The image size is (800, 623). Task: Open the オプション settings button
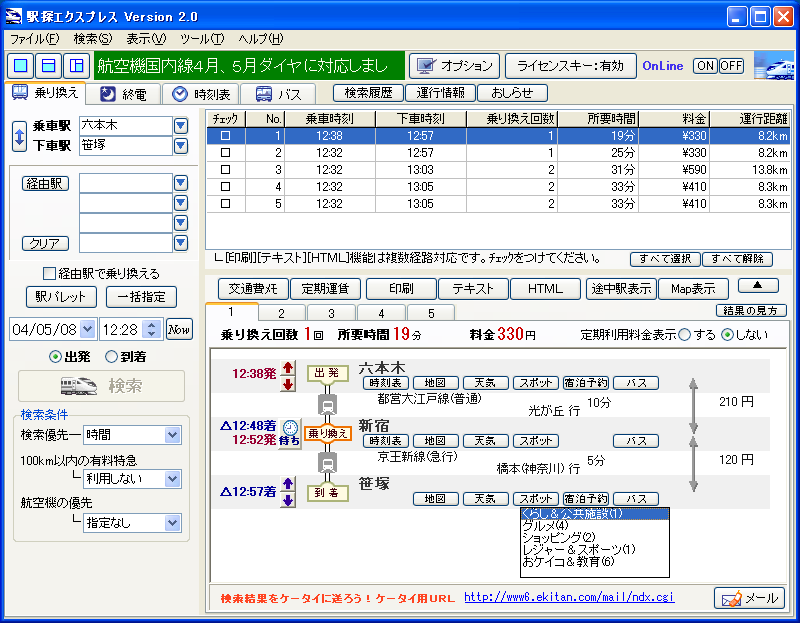(x=455, y=66)
